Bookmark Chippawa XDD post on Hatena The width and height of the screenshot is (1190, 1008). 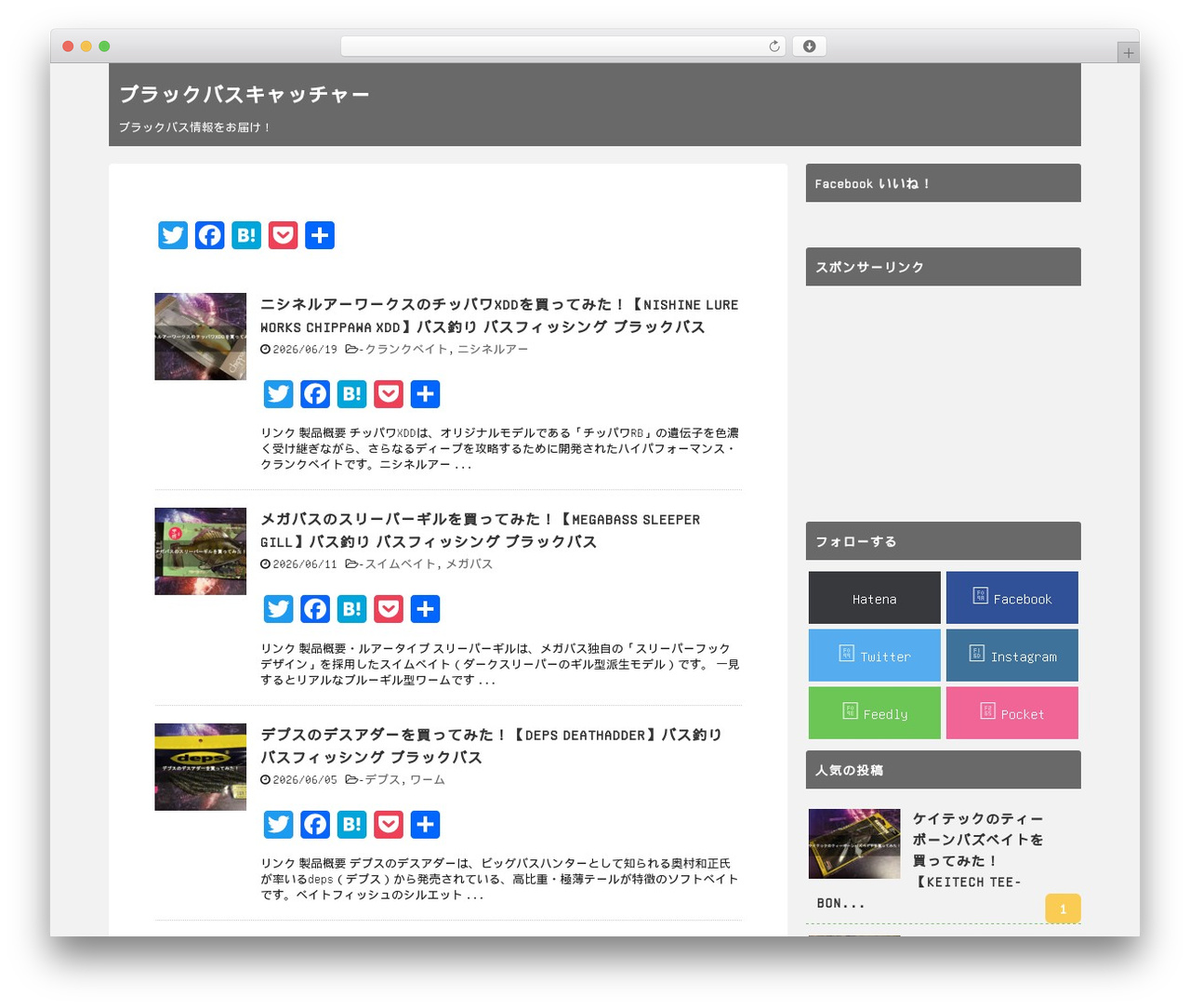tap(351, 394)
